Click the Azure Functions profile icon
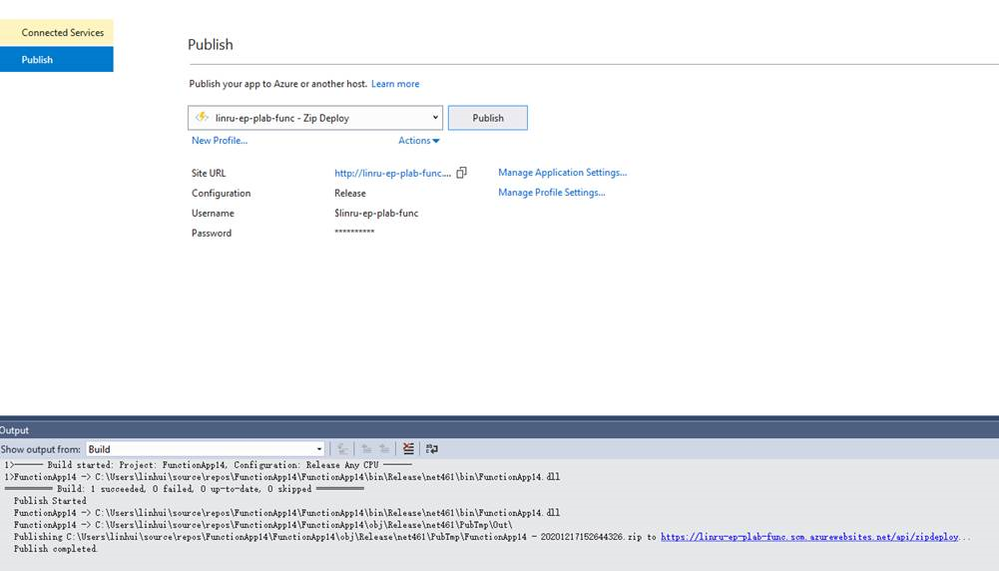This screenshot has height=571, width=999. pos(202,117)
